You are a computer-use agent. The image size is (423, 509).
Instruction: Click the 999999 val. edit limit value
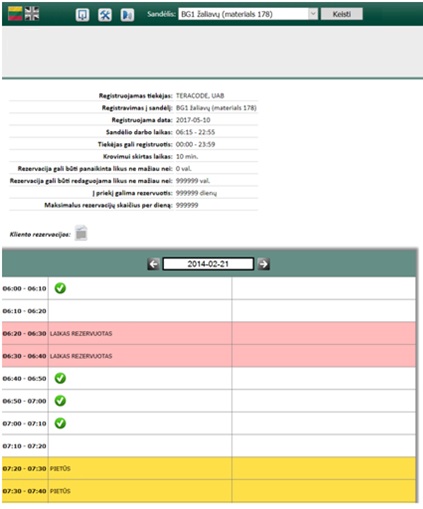point(193,181)
